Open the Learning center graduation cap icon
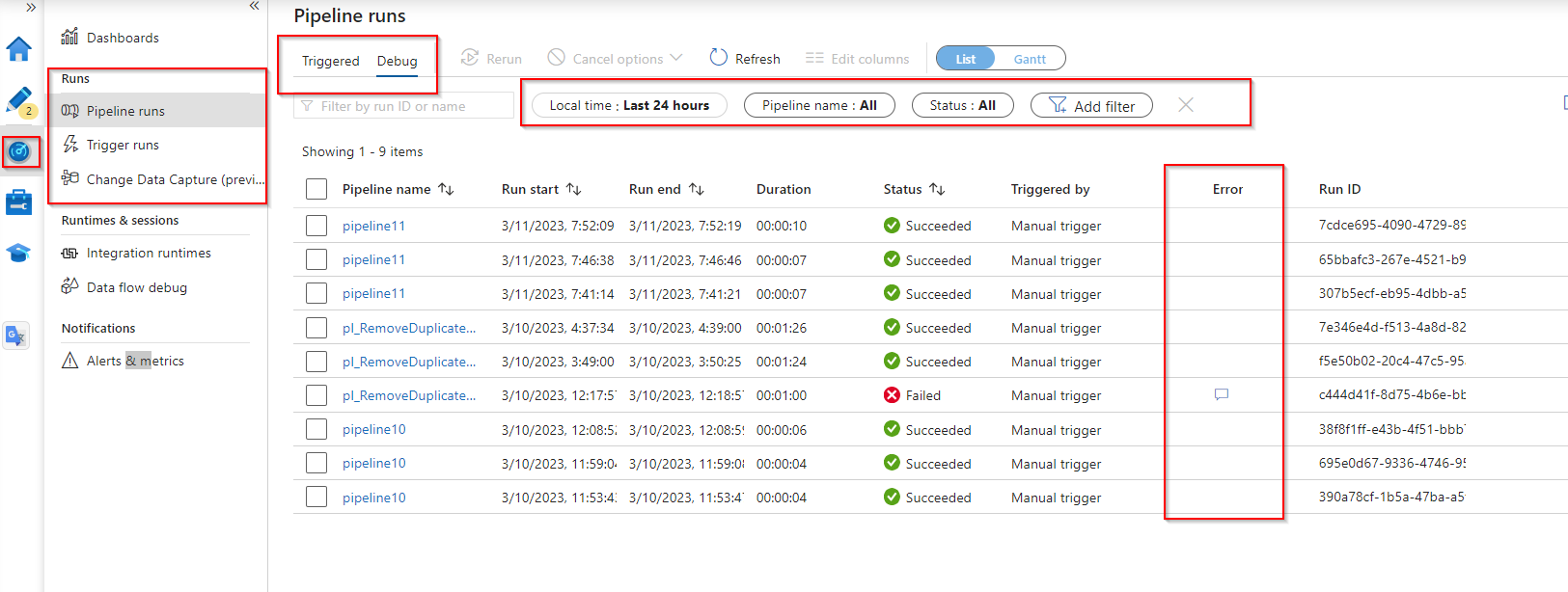The width and height of the screenshot is (1568, 592). pyautogui.click(x=19, y=253)
